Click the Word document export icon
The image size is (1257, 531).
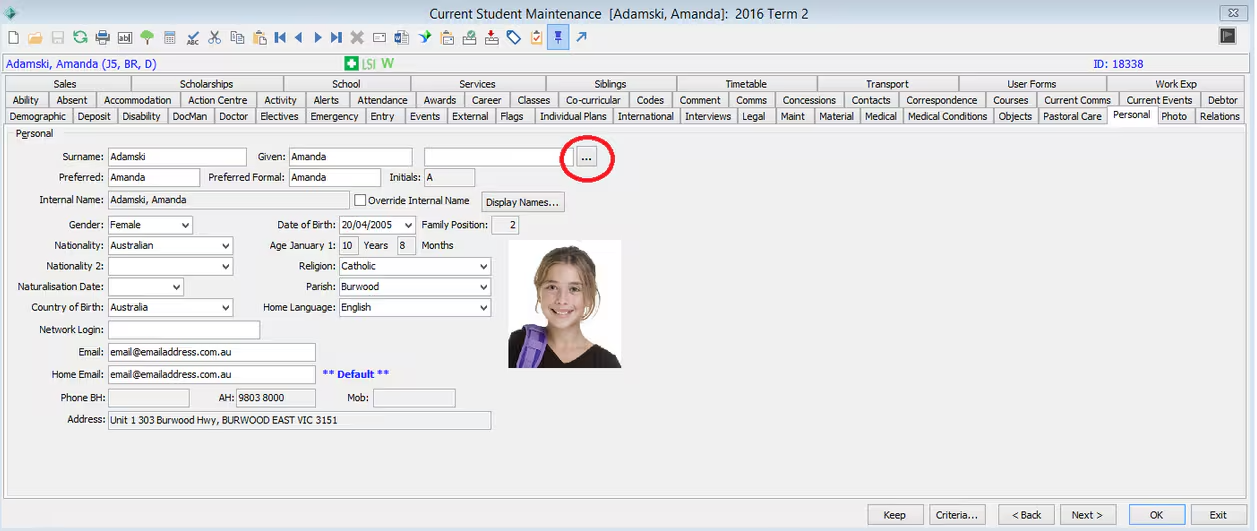tap(402, 38)
